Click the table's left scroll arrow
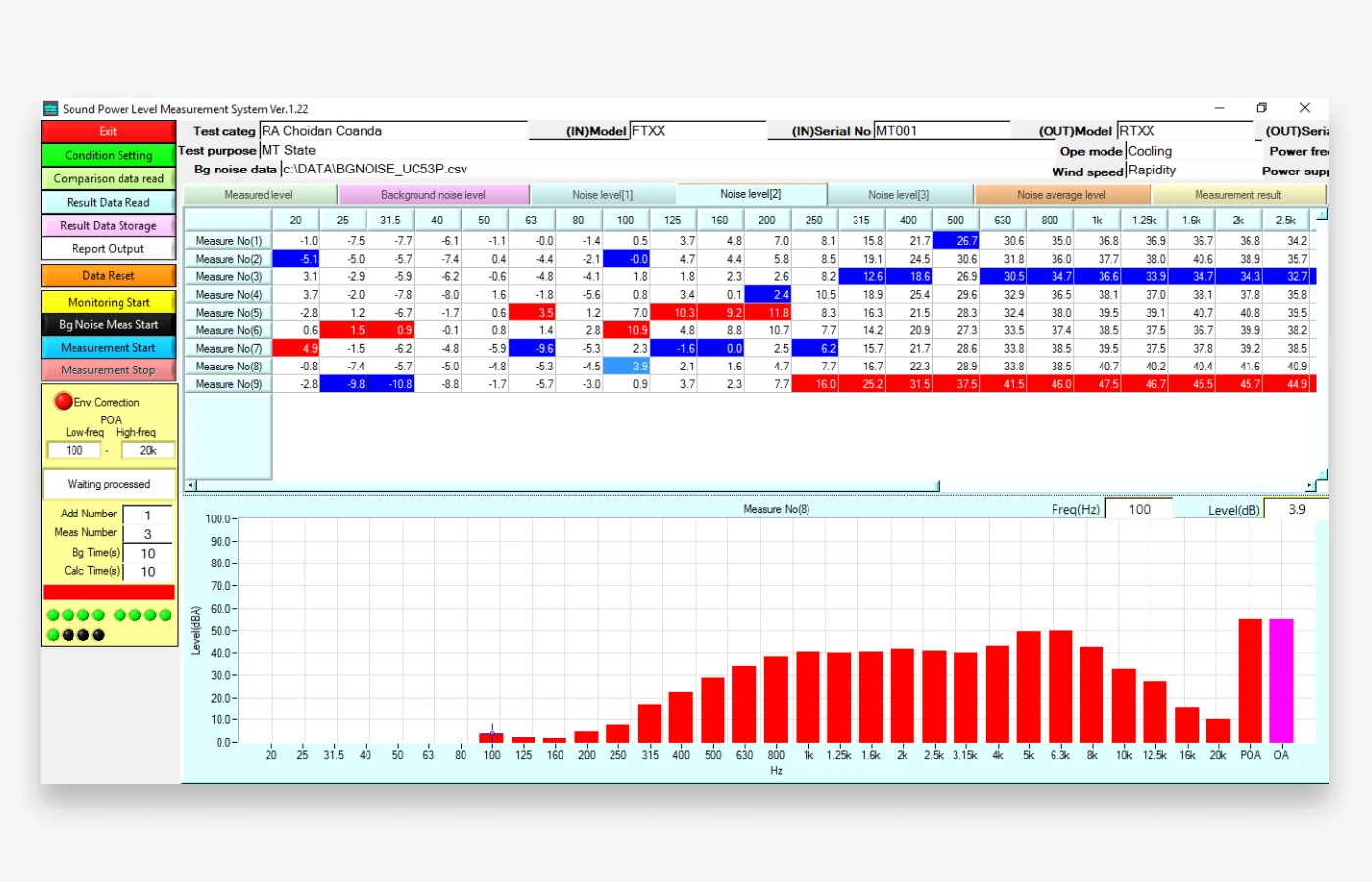 click(191, 485)
